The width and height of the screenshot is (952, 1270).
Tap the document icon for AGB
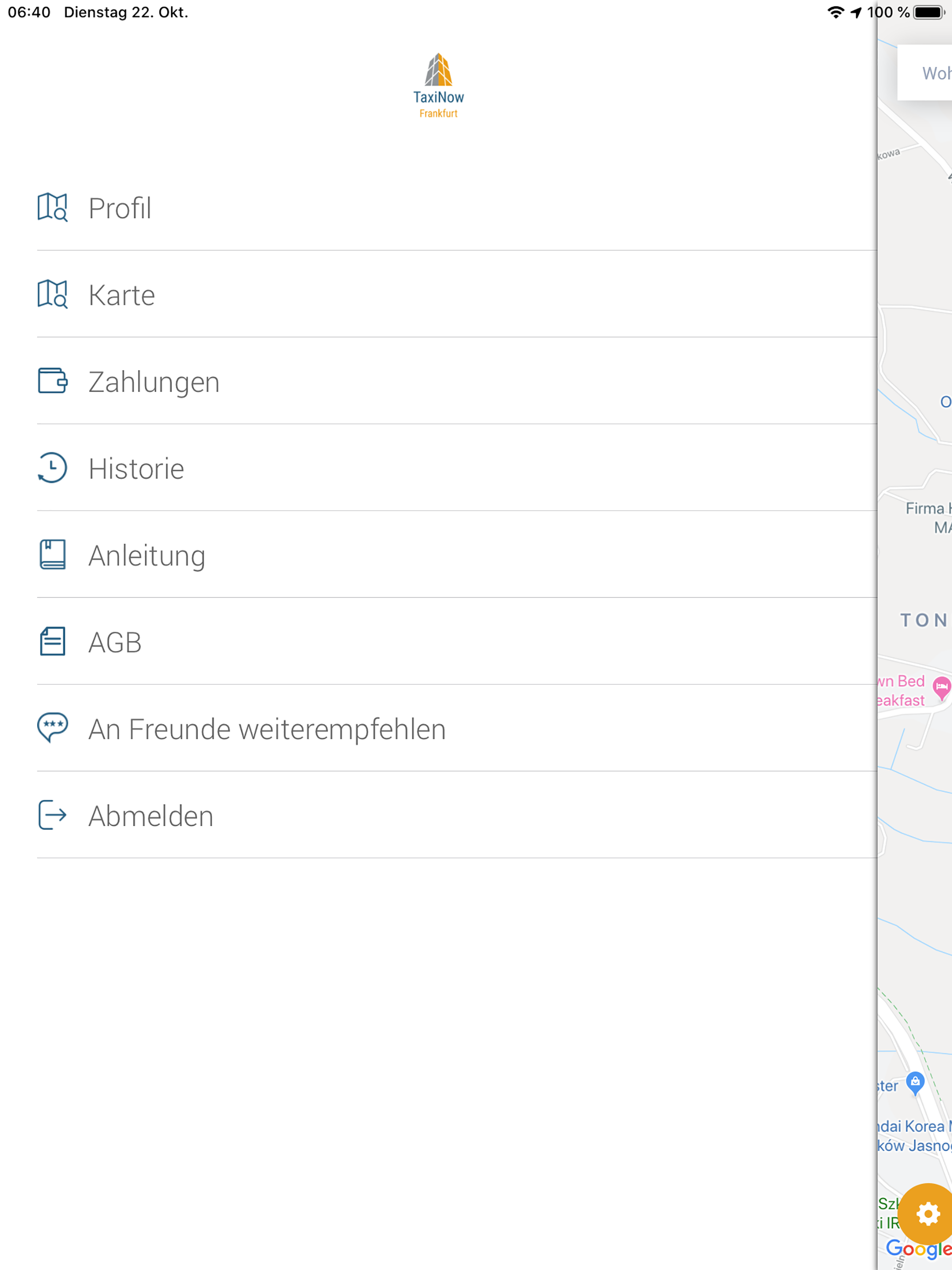(x=52, y=642)
